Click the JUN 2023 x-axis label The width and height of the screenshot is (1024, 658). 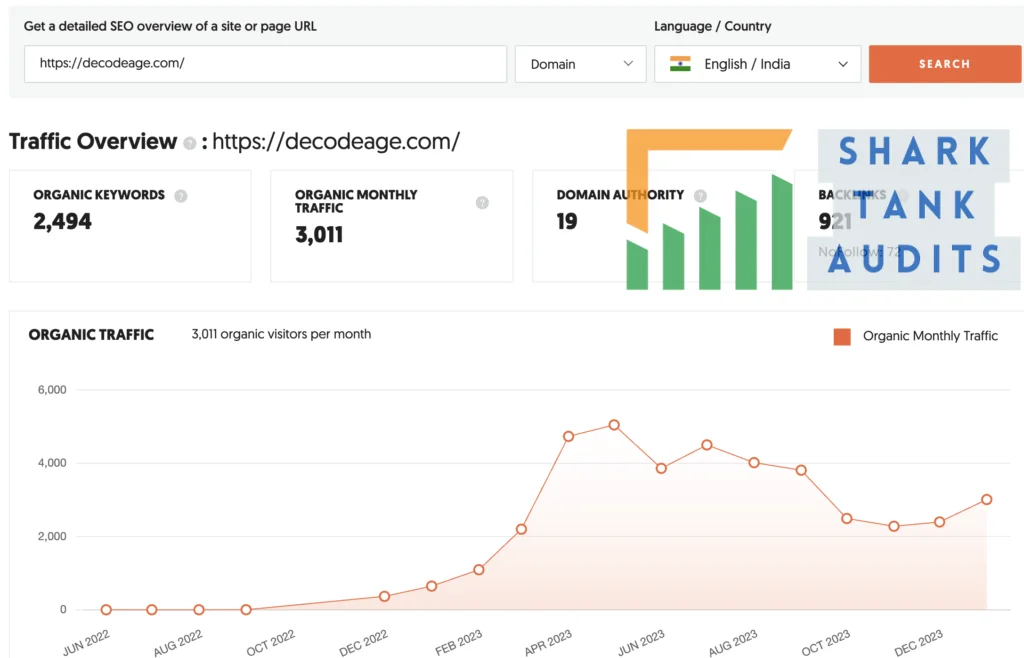point(641,642)
